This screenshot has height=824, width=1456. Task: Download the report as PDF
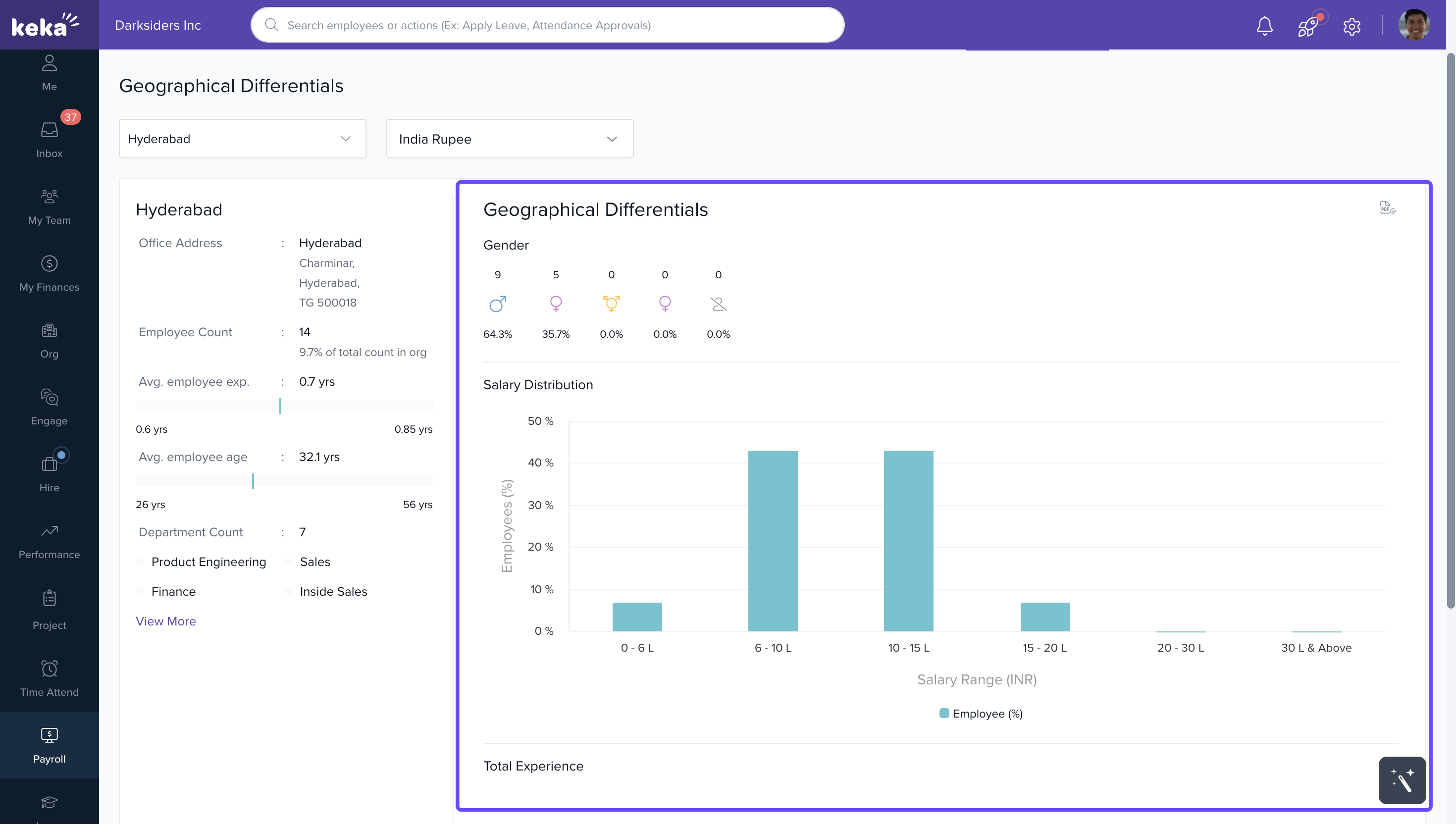[1386, 207]
